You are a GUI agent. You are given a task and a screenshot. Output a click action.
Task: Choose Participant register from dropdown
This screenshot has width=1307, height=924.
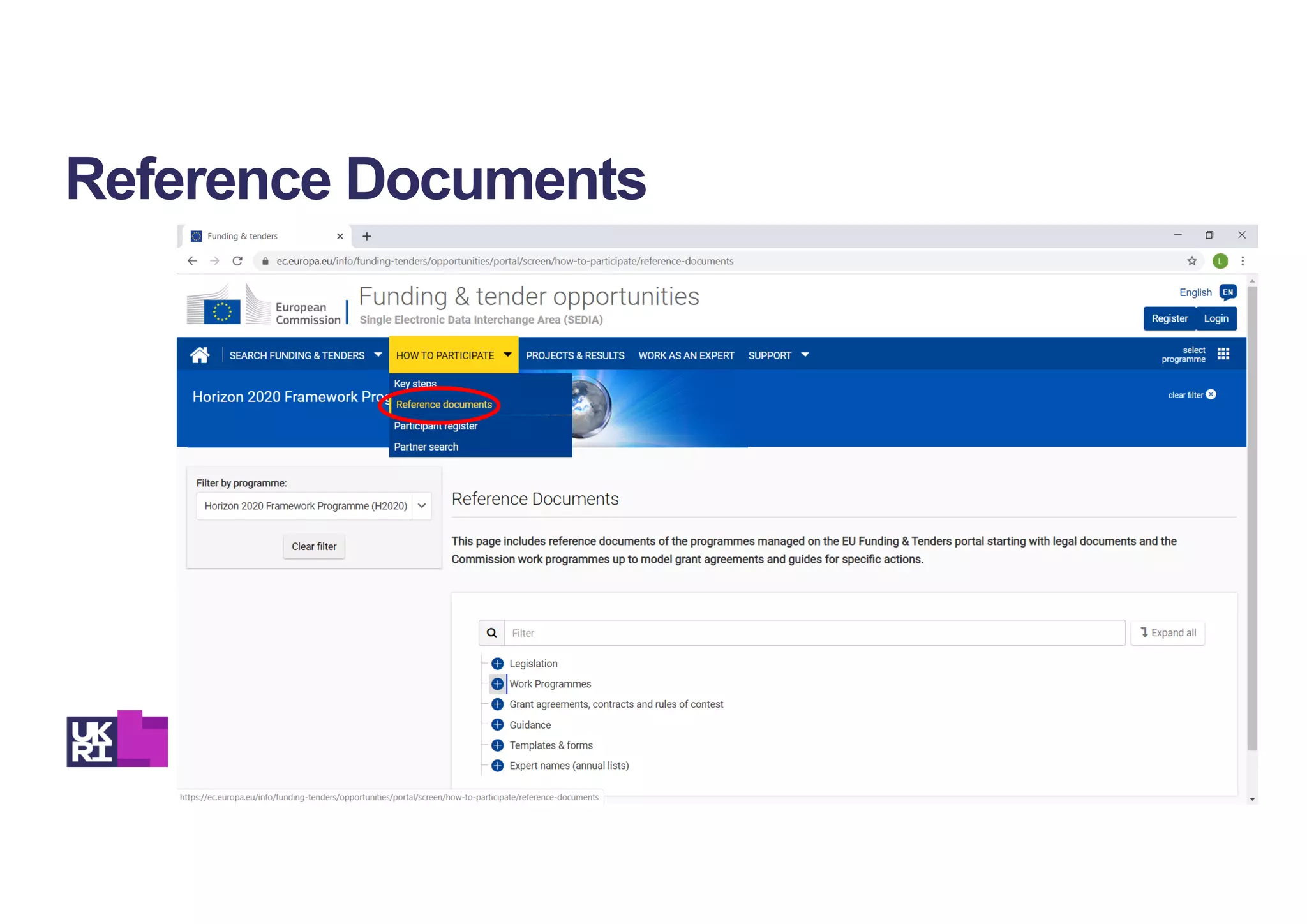point(436,426)
